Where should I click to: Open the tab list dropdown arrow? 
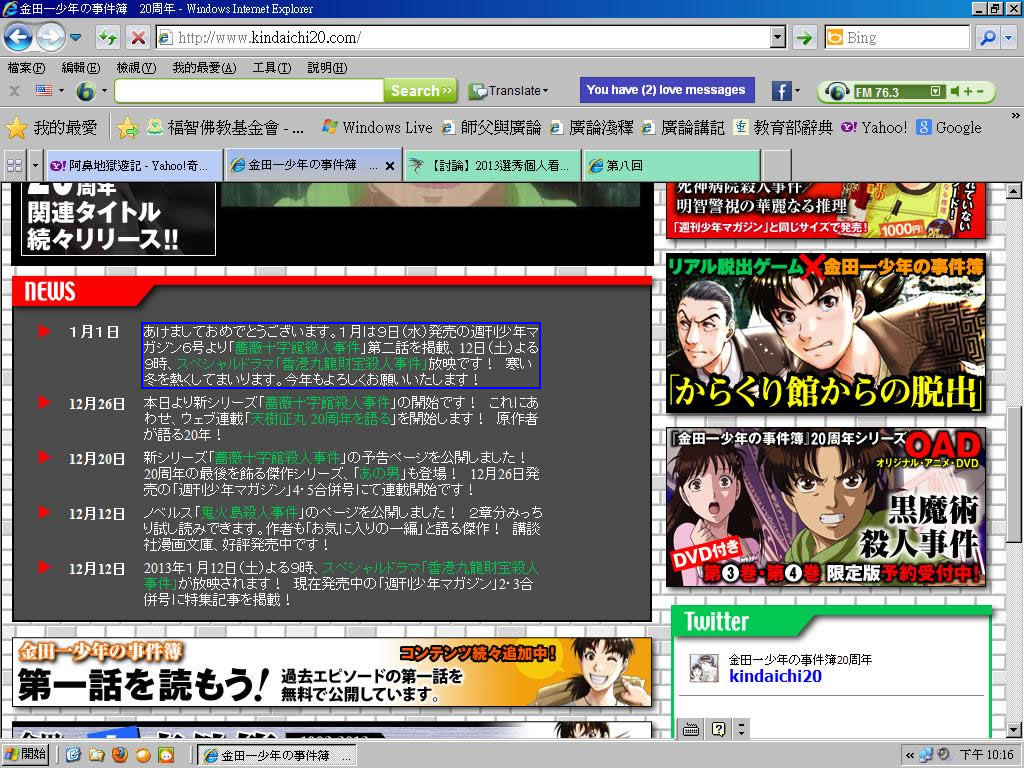35,166
